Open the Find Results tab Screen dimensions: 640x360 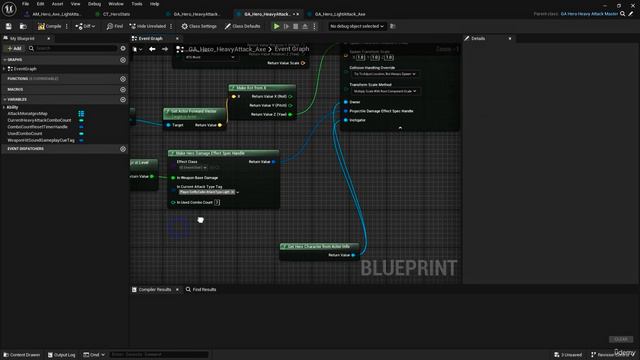(x=201, y=289)
